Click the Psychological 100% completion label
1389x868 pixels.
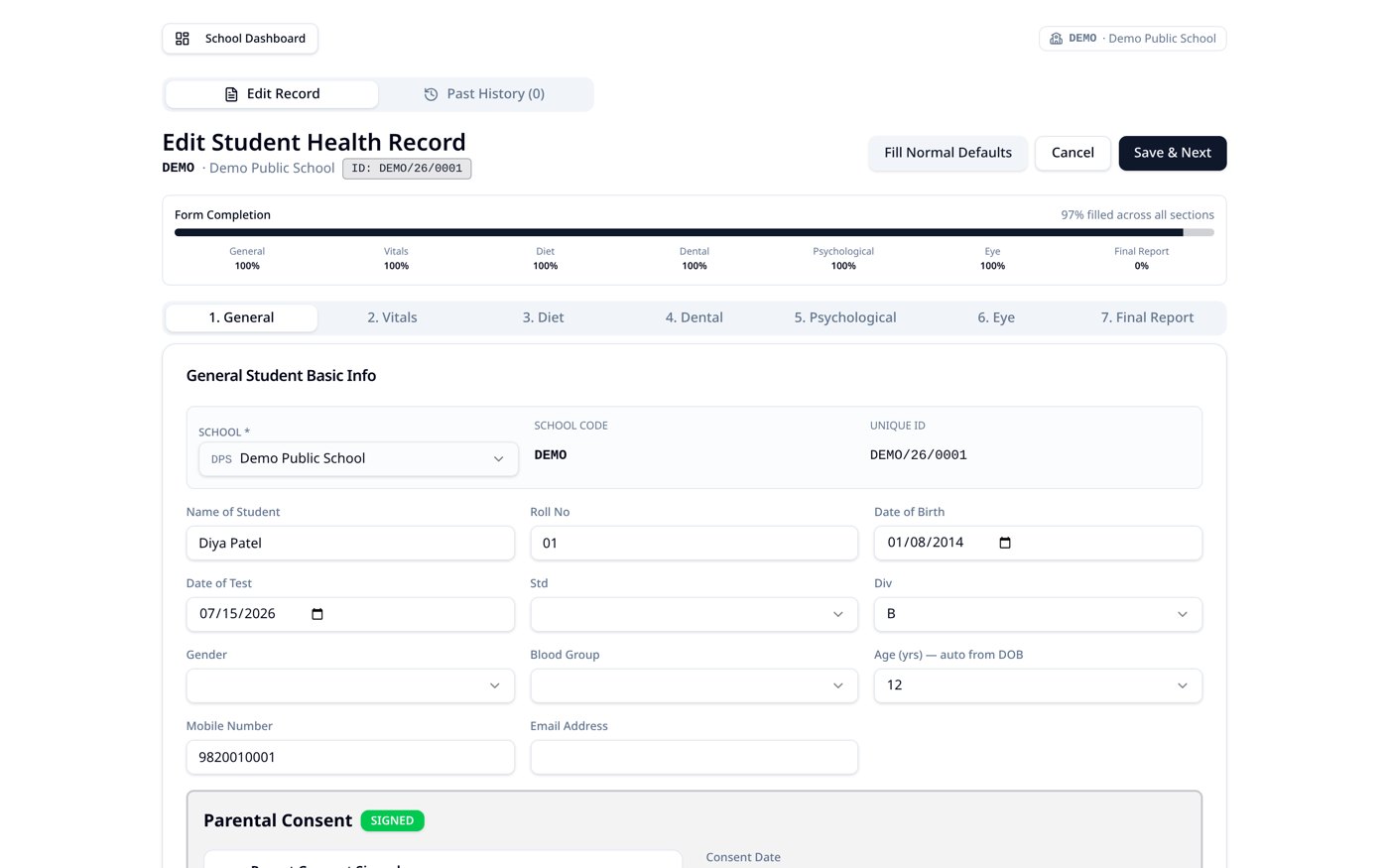[x=843, y=259]
